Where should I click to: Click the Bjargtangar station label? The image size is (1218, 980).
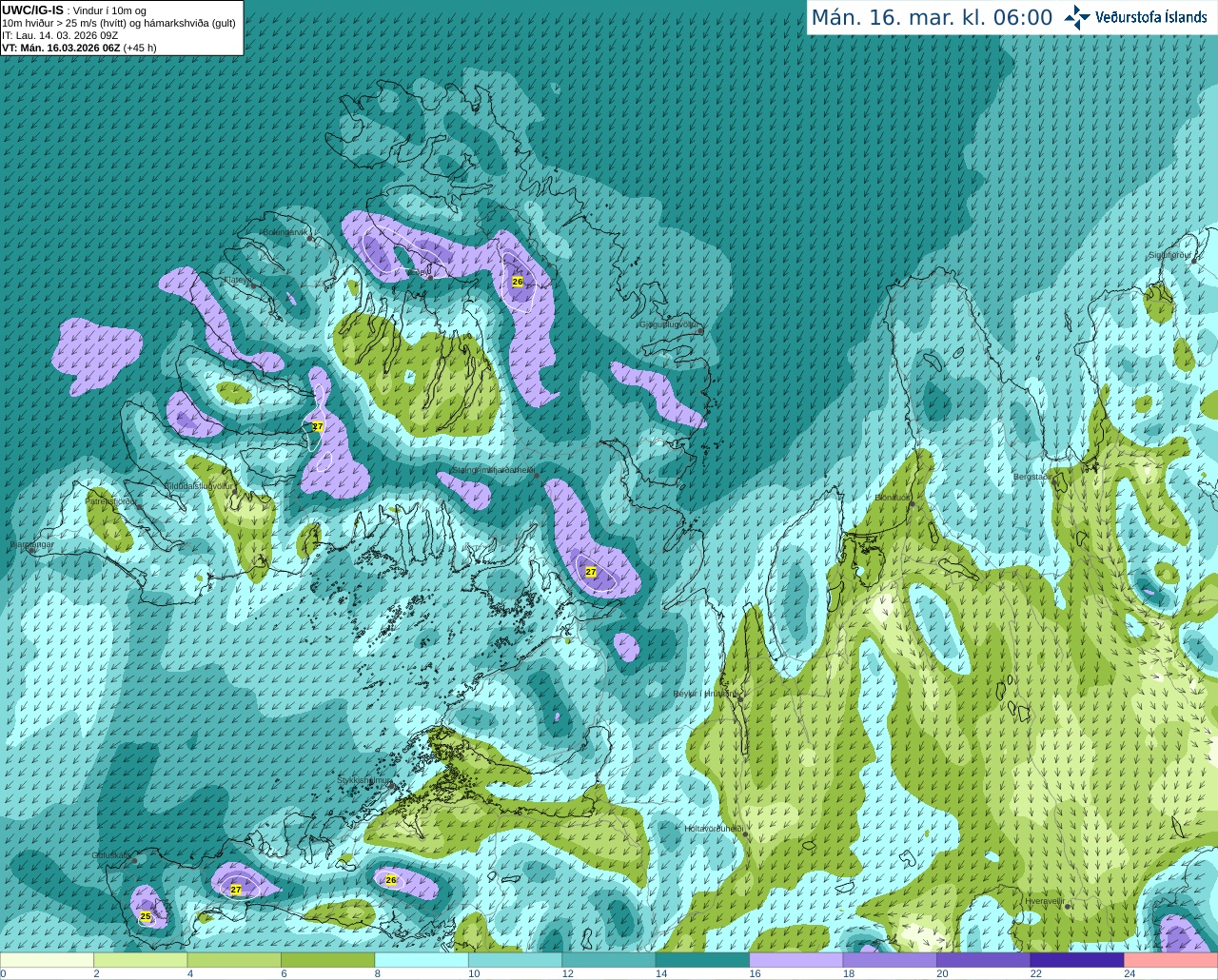[x=31, y=544]
